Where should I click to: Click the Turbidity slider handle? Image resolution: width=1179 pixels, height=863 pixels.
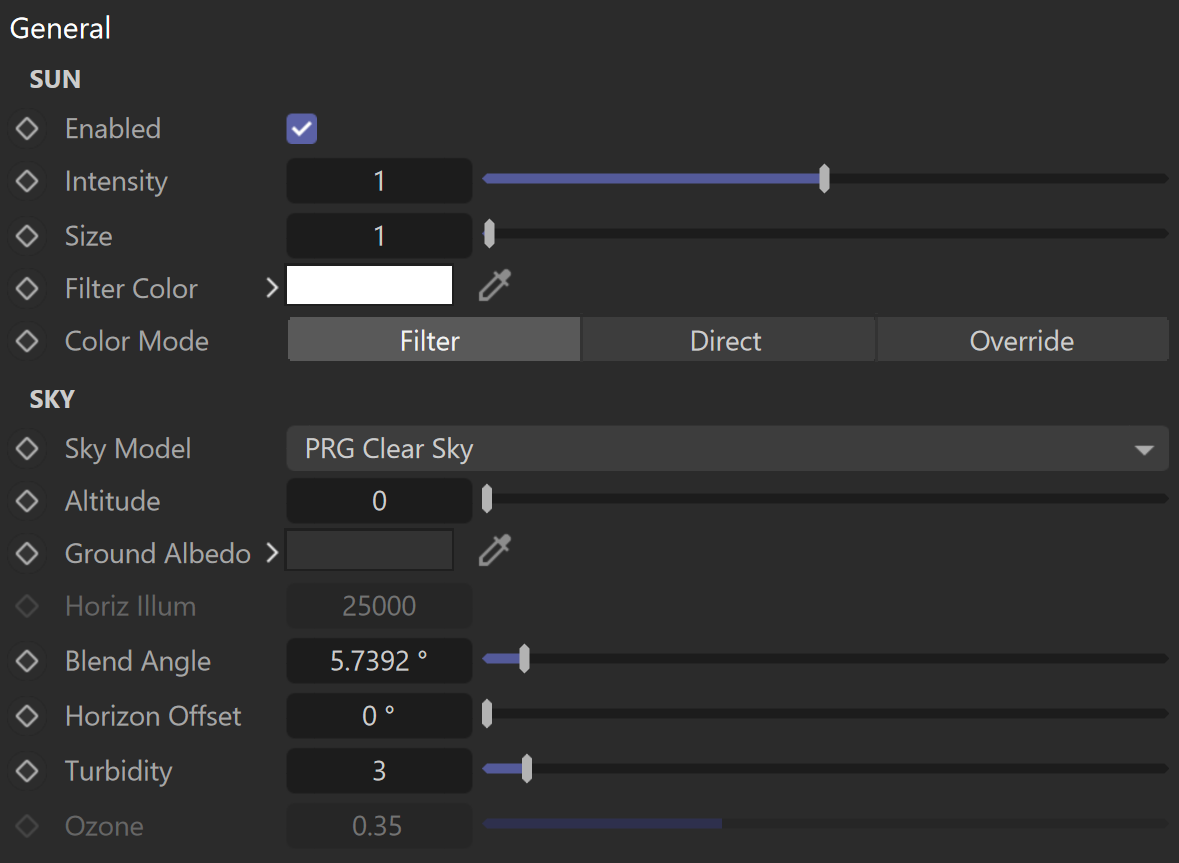(527, 768)
